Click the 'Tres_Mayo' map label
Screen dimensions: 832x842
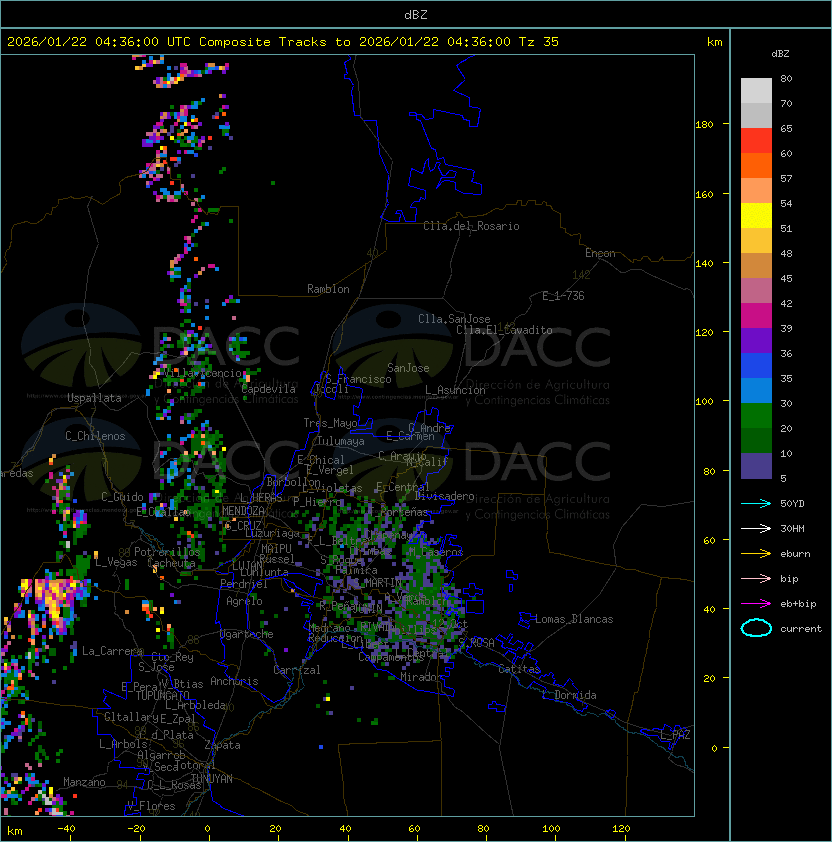330,423
